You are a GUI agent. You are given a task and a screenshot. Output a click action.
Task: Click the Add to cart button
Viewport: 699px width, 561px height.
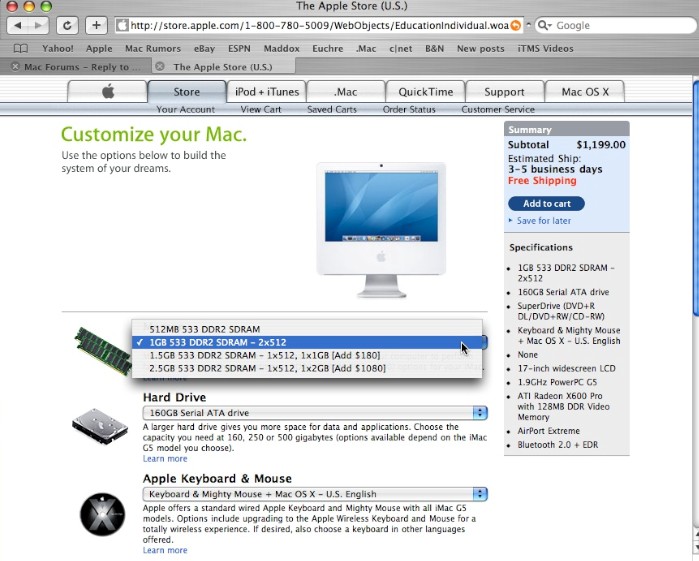pos(547,203)
